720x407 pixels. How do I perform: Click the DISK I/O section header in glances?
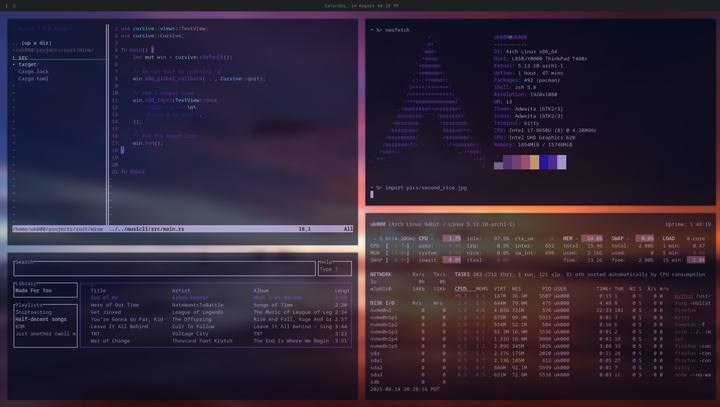click(382, 303)
